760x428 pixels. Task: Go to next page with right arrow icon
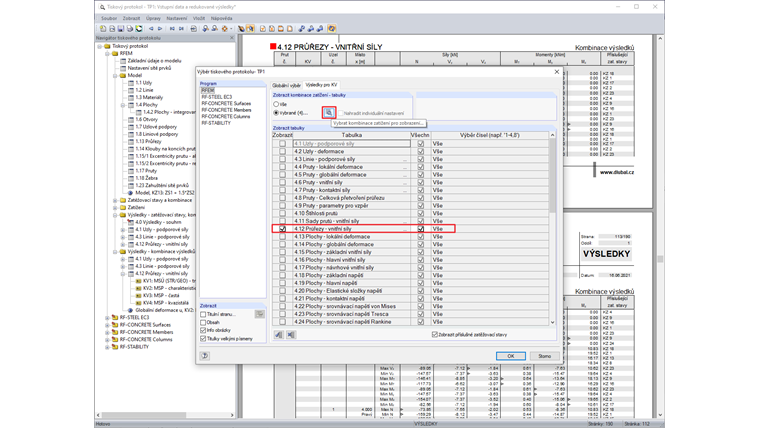pos(159,29)
